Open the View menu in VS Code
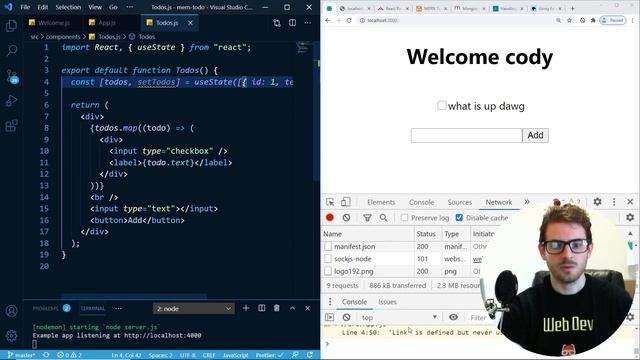 tap(95, 7)
